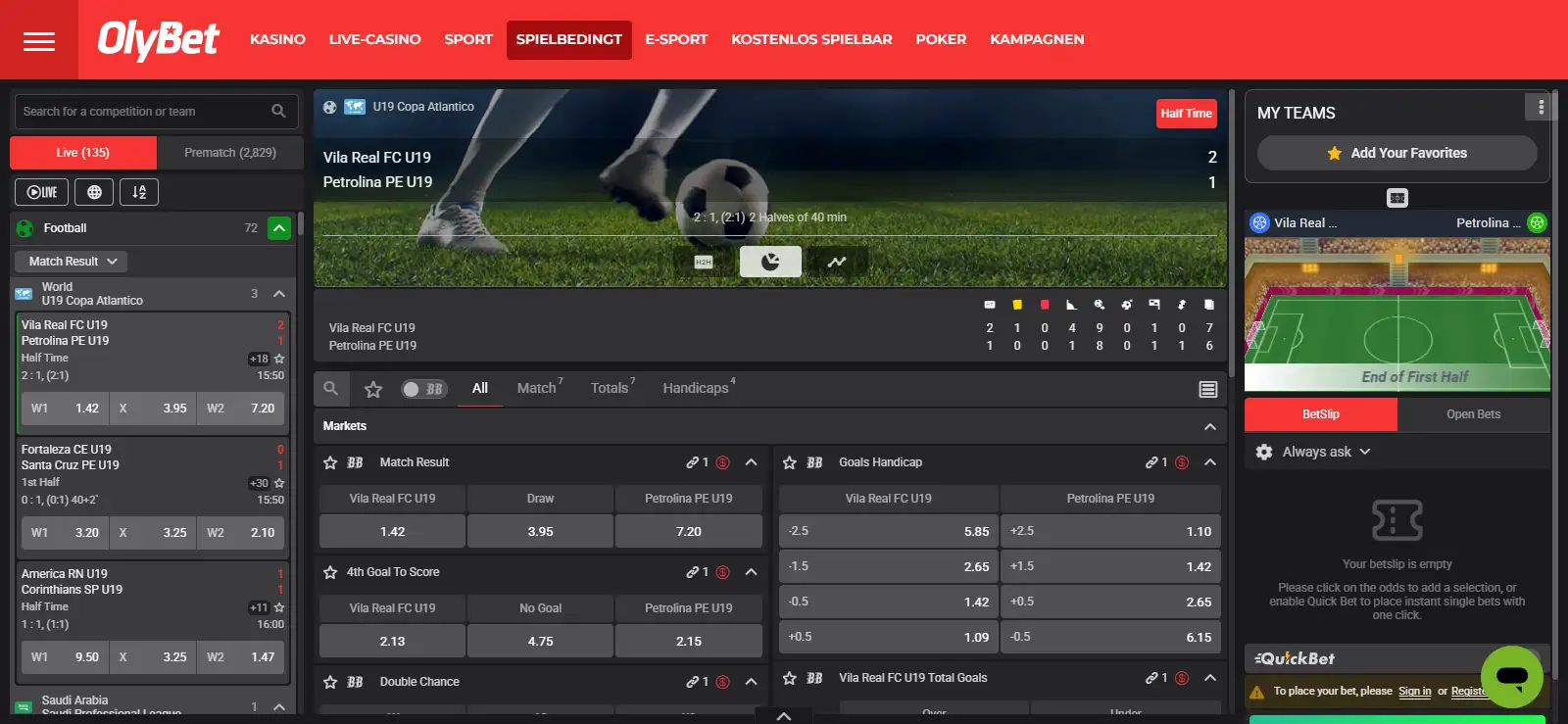Image resolution: width=1568 pixels, height=724 pixels.
Task: Favorite the 4th Goal To Score market
Action: [x=330, y=572]
